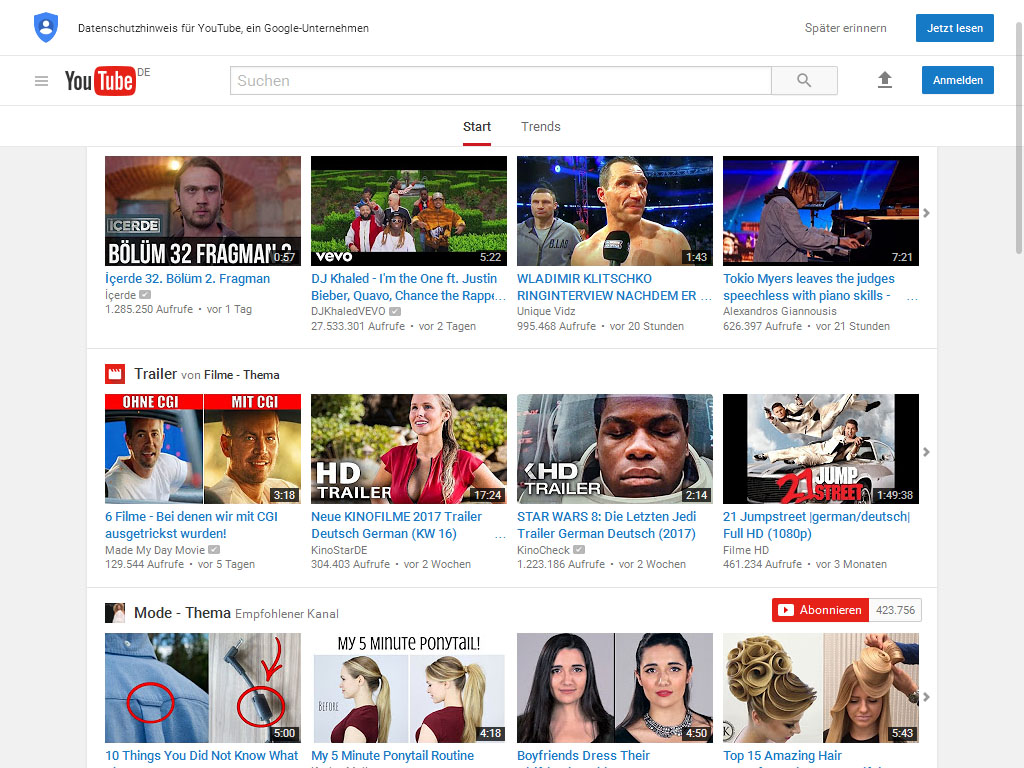Screen dimensions: 1024x768
Task: Visit the KinoStarDE channel link
Action: (x=339, y=551)
